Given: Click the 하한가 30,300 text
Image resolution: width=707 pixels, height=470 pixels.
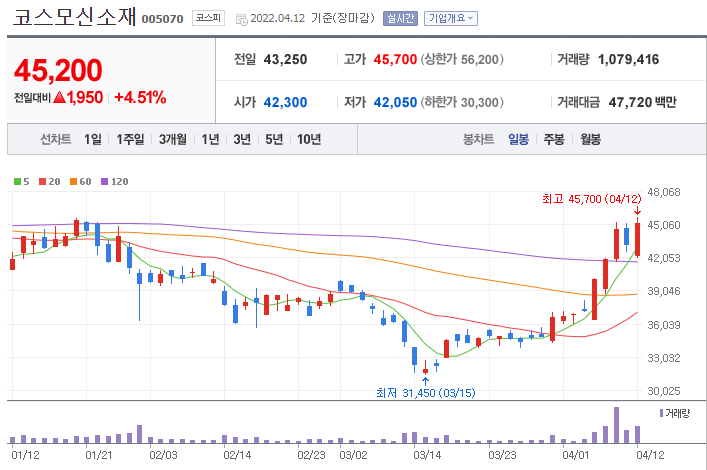Looking at the screenshot, I should pyautogui.click(x=462, y=102).
